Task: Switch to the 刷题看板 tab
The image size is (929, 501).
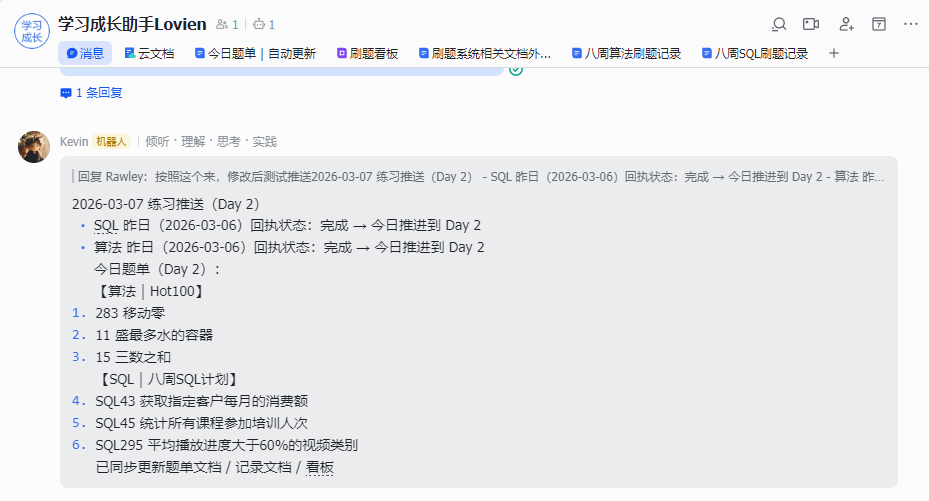Action: tap(367, 54)
